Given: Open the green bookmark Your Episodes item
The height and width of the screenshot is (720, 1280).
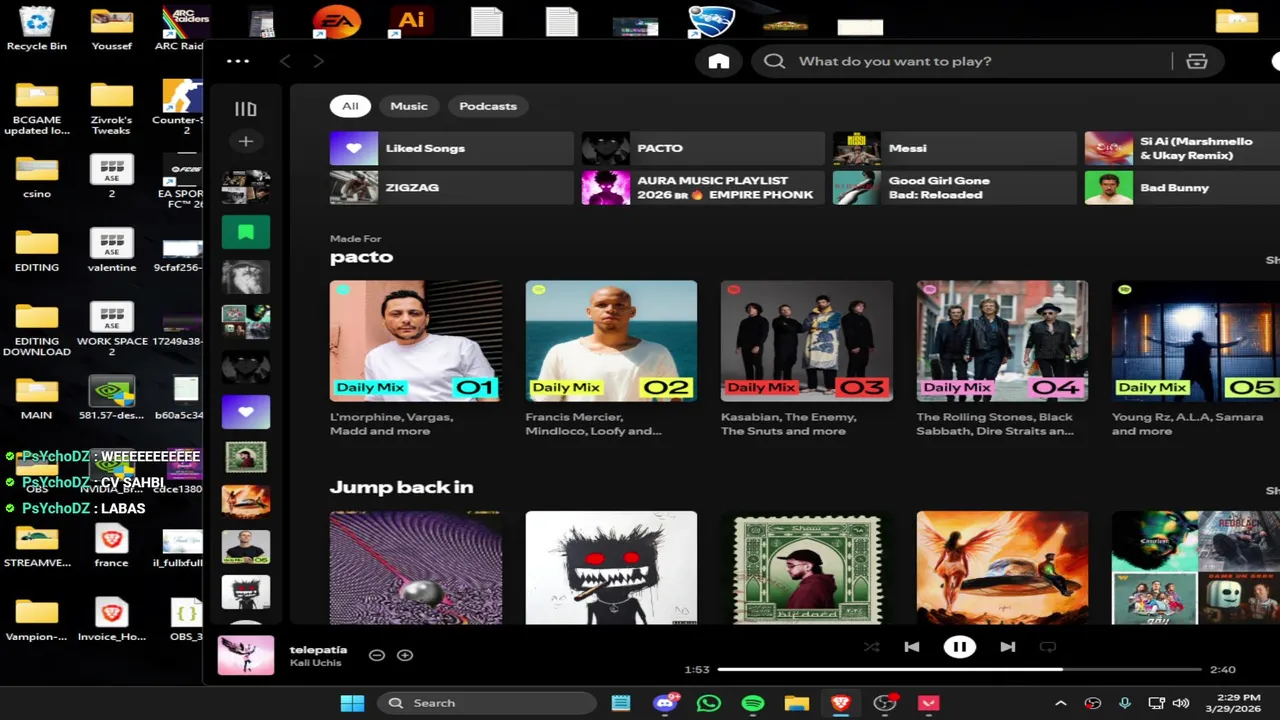Looking at the screenshot, I should coord(246,233).
